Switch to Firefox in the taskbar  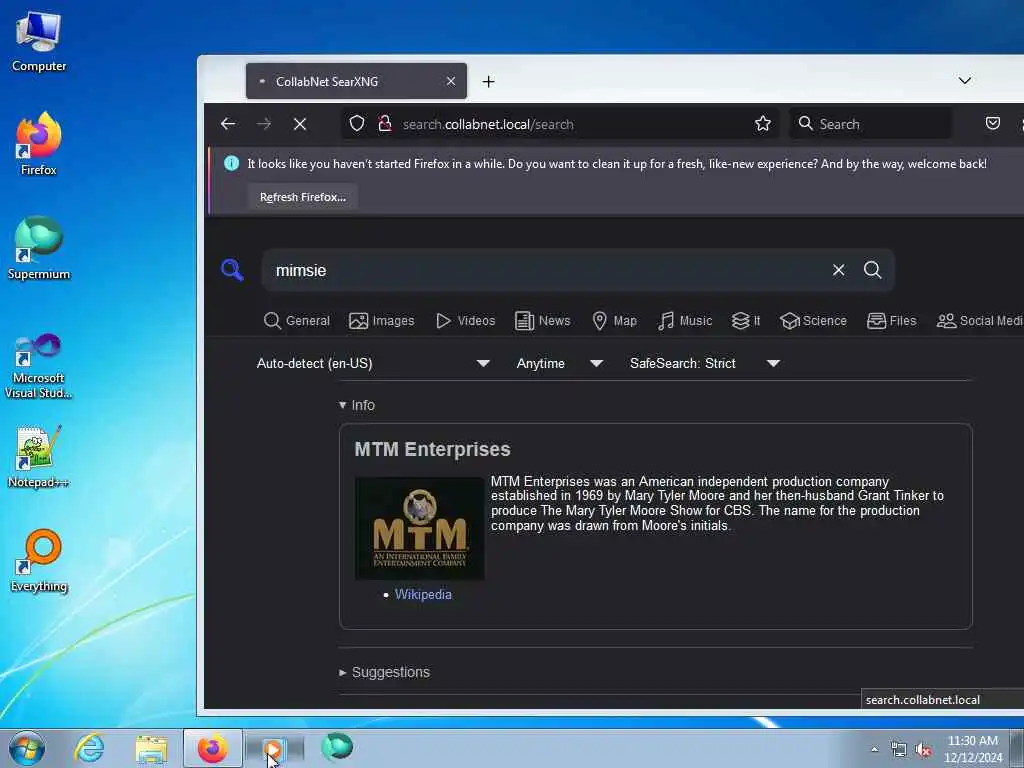212,748
